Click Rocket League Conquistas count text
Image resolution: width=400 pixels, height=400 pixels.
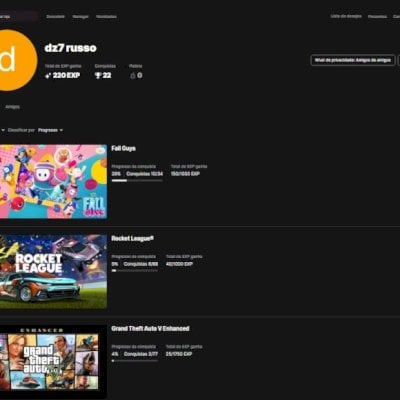141,264
